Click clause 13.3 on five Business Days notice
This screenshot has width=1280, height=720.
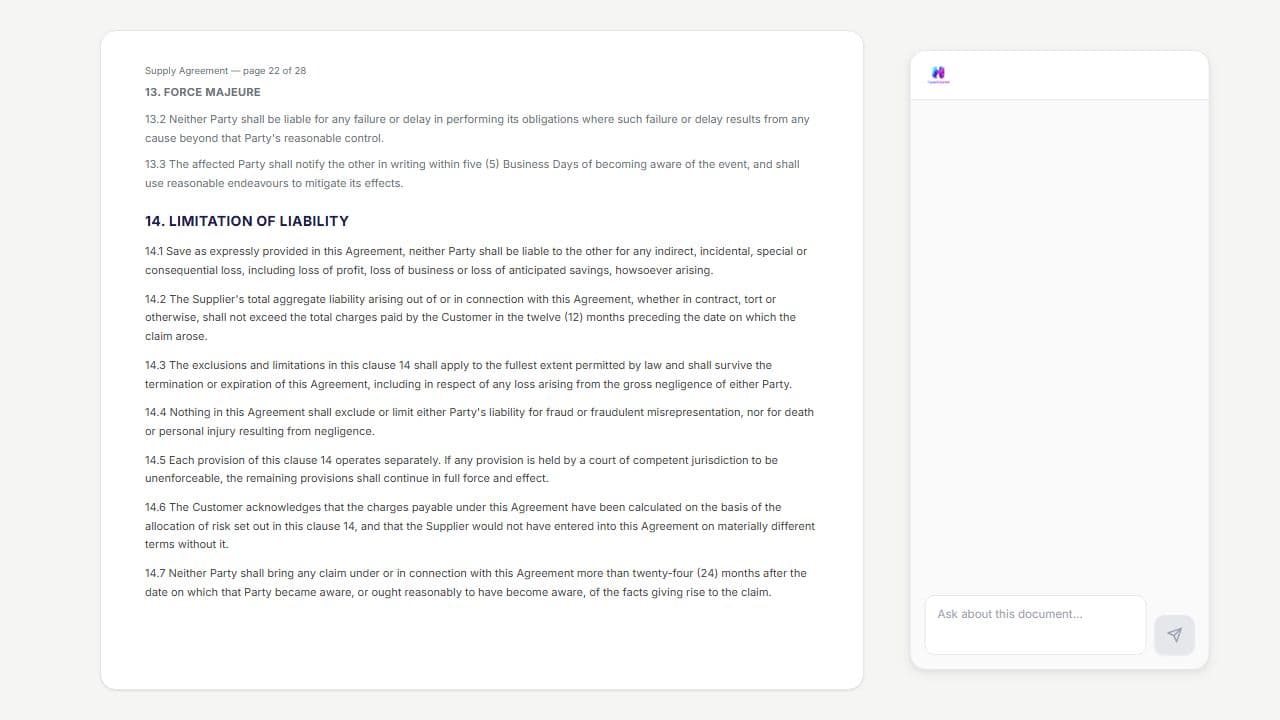coord(472,174)
